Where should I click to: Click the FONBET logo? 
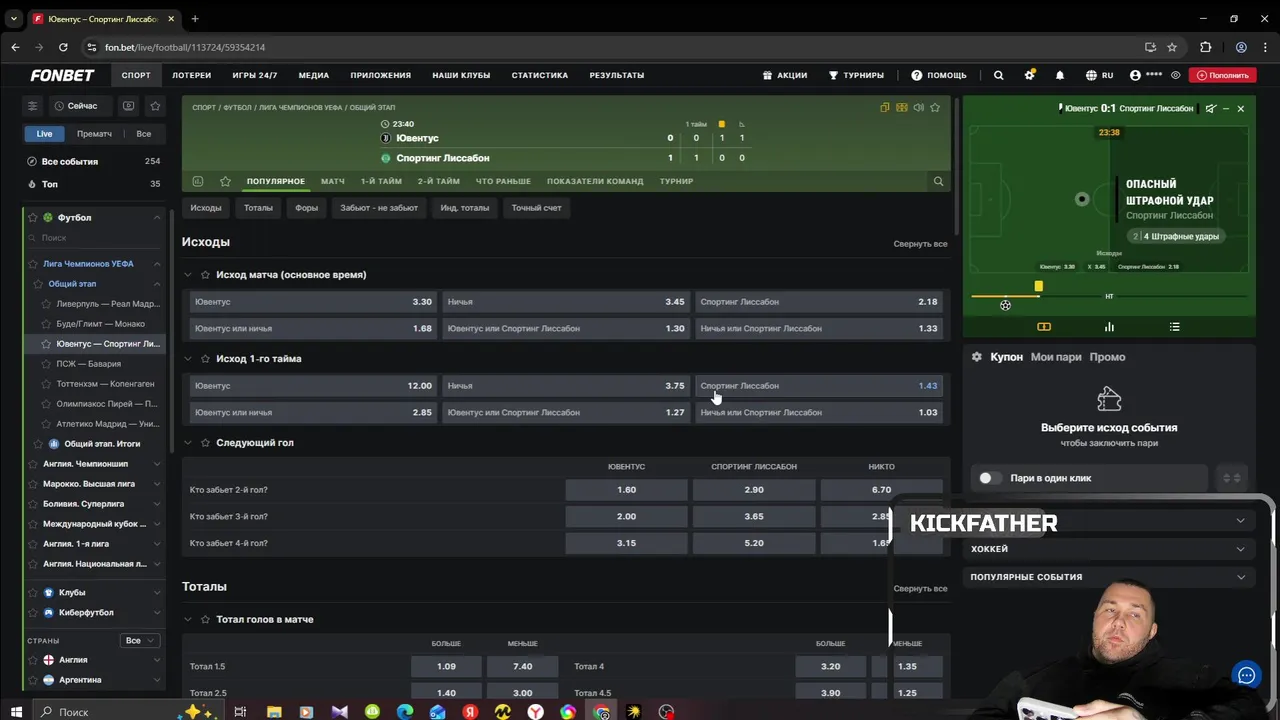click(62, 75)
